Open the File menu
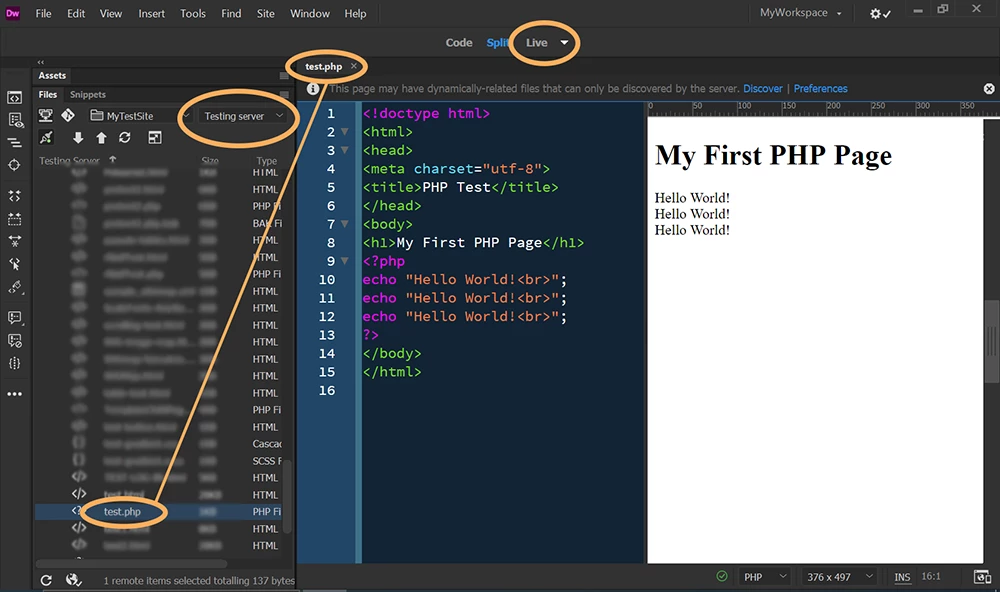Viewport: 1000px width, 592px height. tap(43, 13)
